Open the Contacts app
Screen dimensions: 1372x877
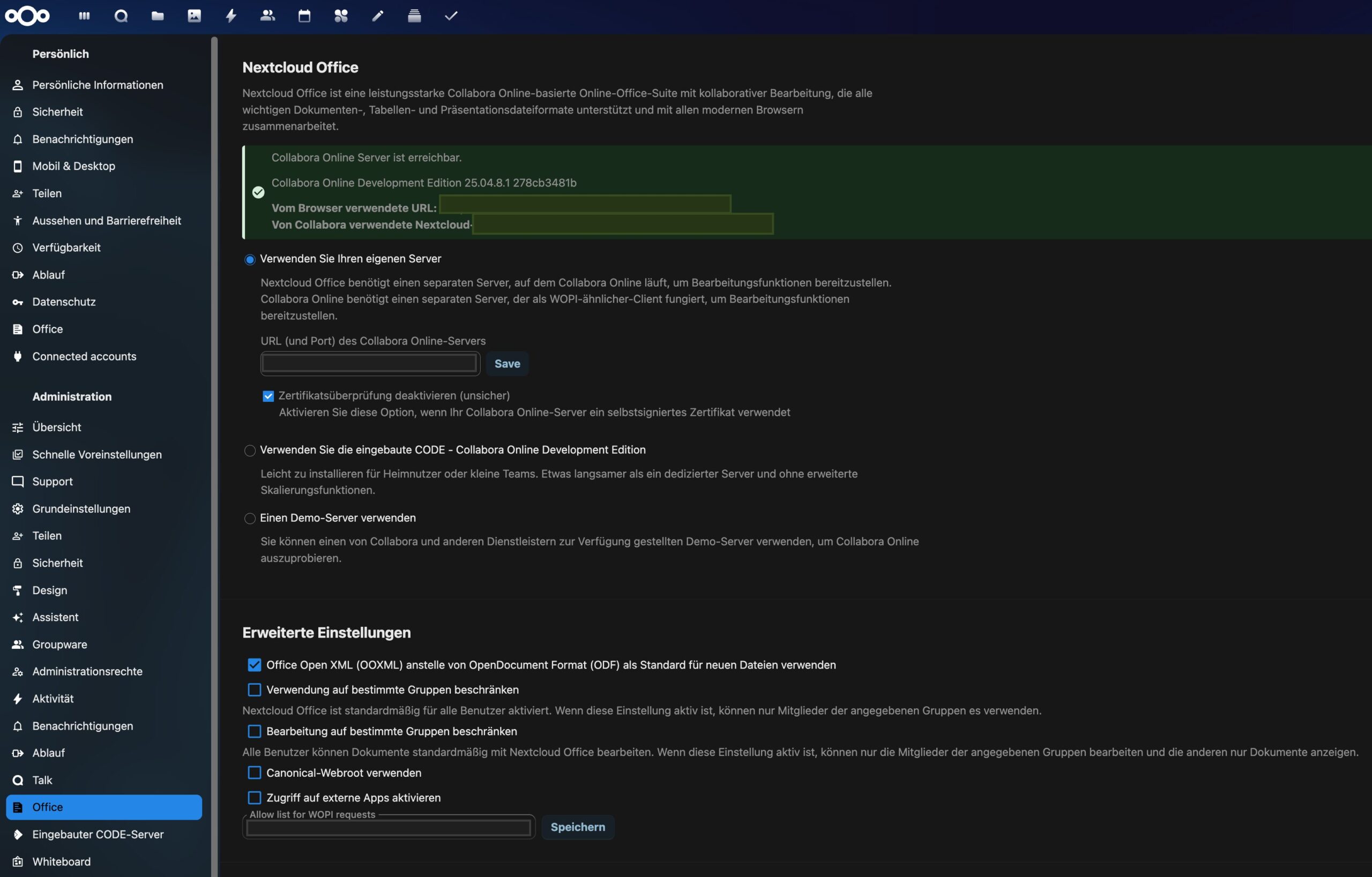pos(267,16)
